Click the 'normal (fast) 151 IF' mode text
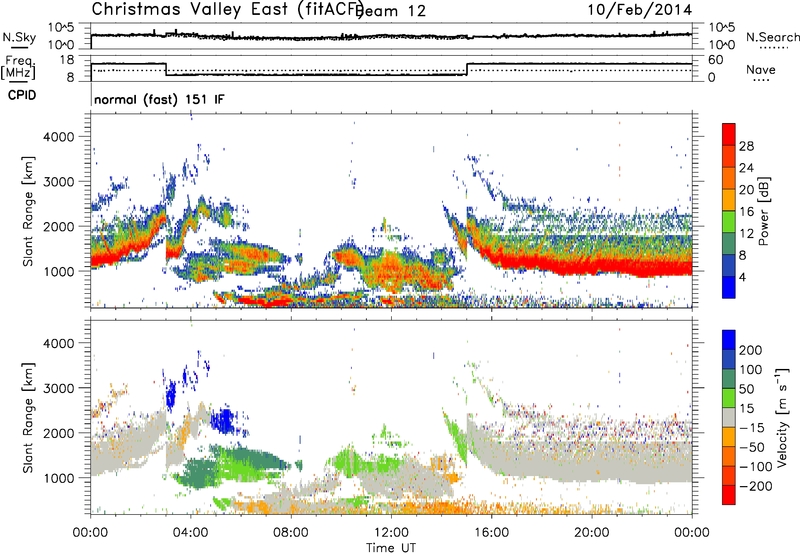The image size is (800, 554). 159,99
